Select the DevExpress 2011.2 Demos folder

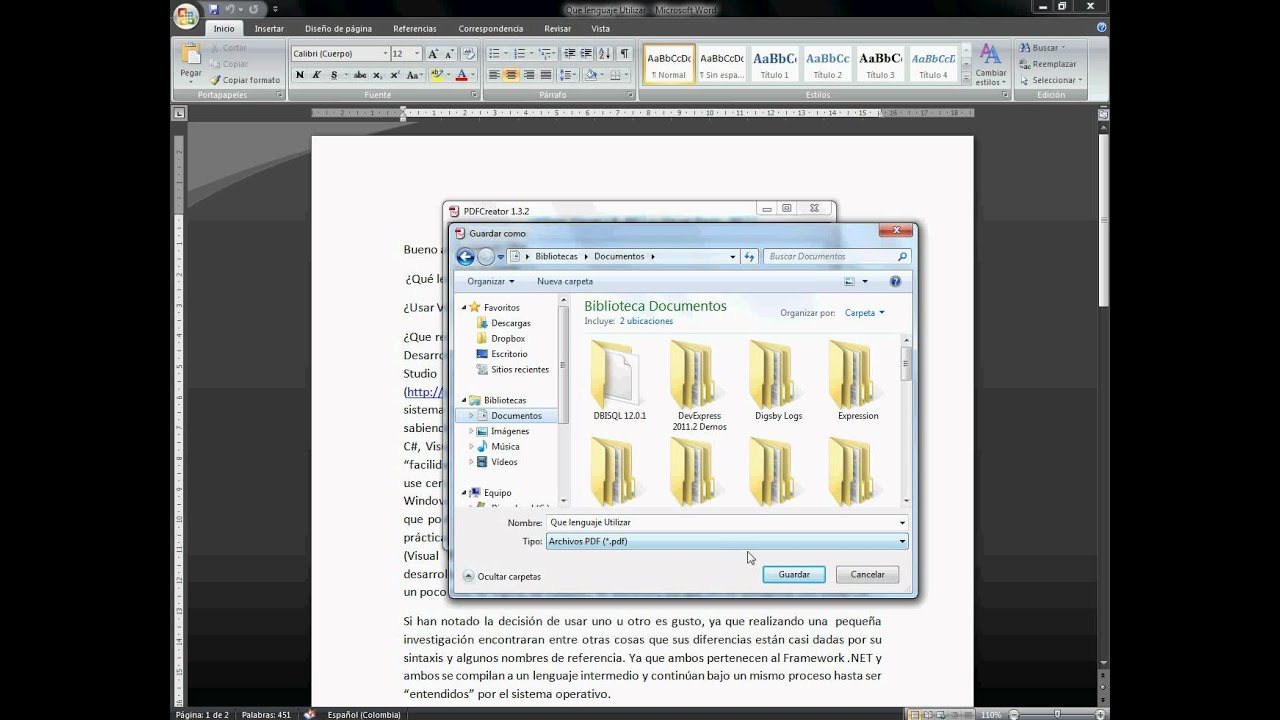(x=699, y=386)
